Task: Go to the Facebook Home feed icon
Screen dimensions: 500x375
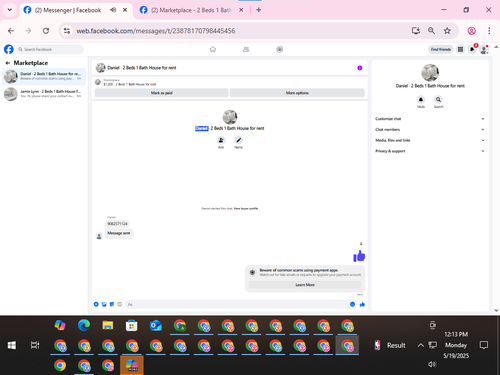Action: pyautogui.click(x=213, y=49)
